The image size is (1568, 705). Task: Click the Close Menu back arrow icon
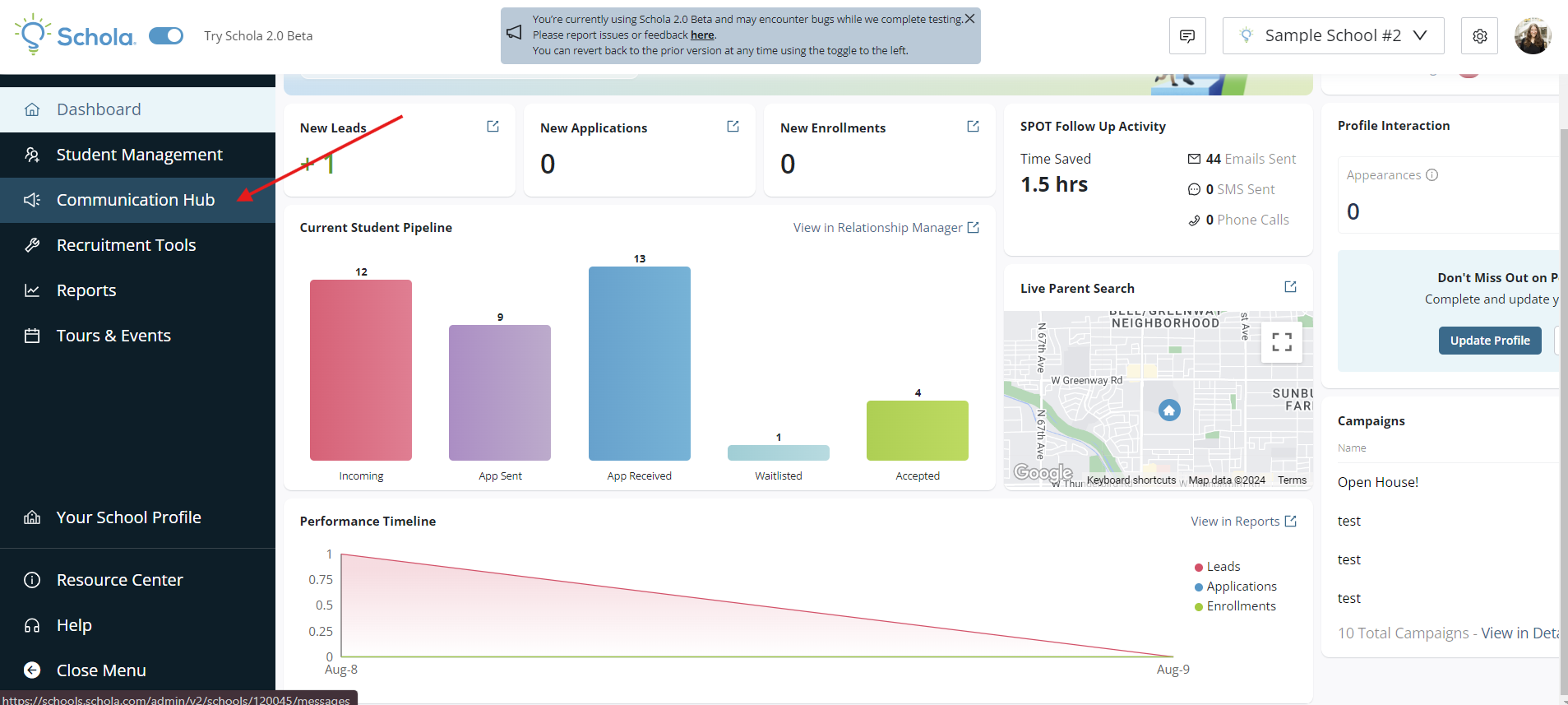click(x=32, y=670)
